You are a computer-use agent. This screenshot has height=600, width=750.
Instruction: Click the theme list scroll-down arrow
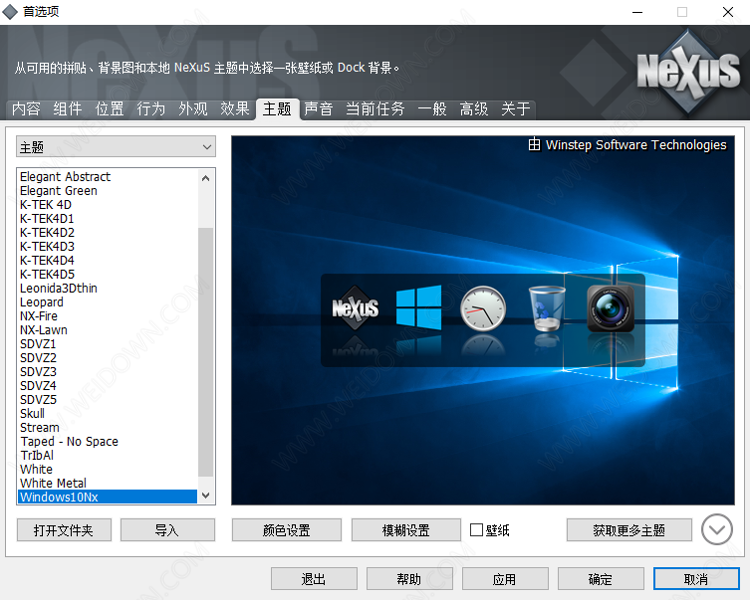click(x=206, y=496)
